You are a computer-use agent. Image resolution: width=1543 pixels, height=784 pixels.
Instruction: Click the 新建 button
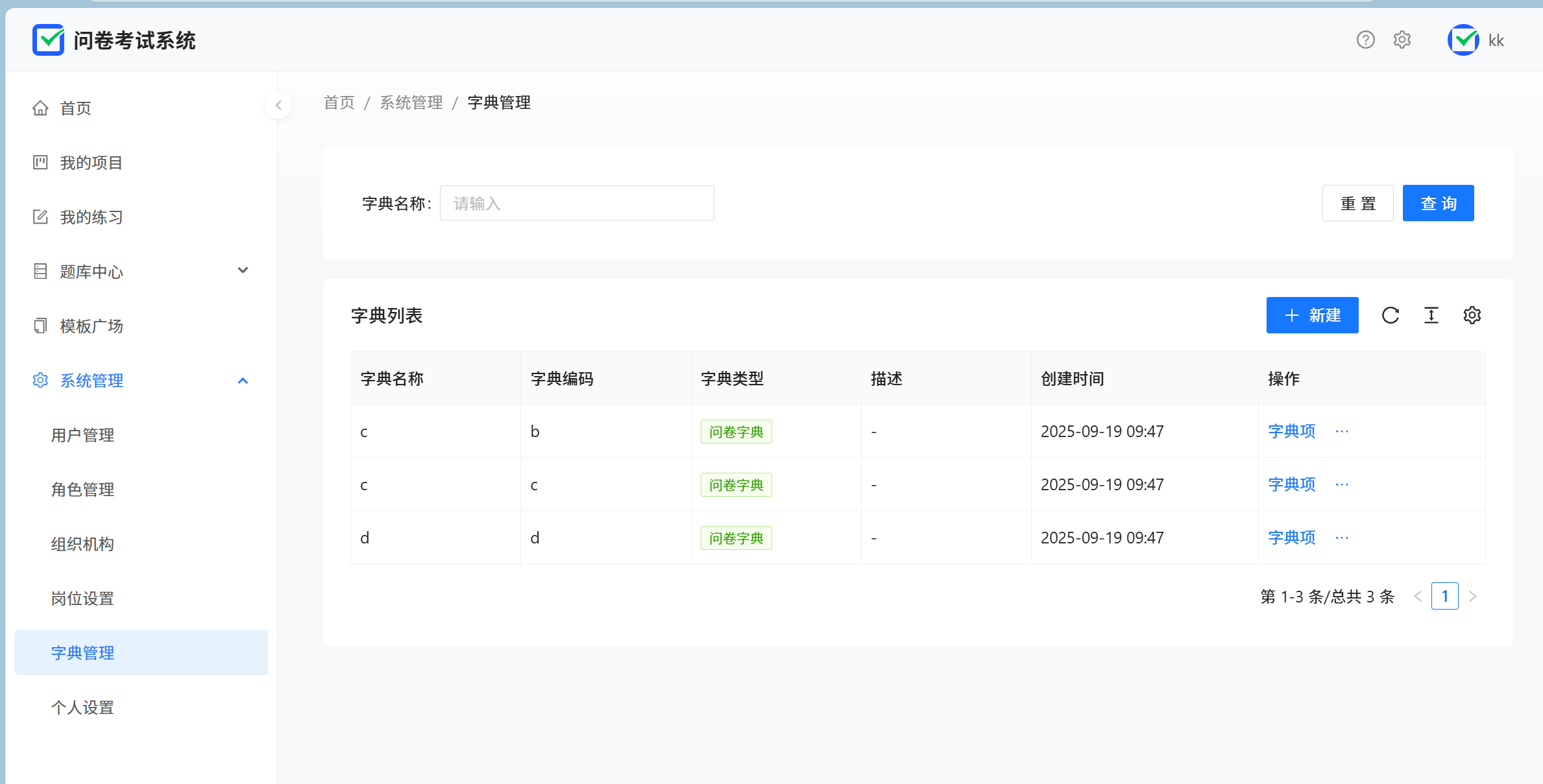(x=1312, y=316)
